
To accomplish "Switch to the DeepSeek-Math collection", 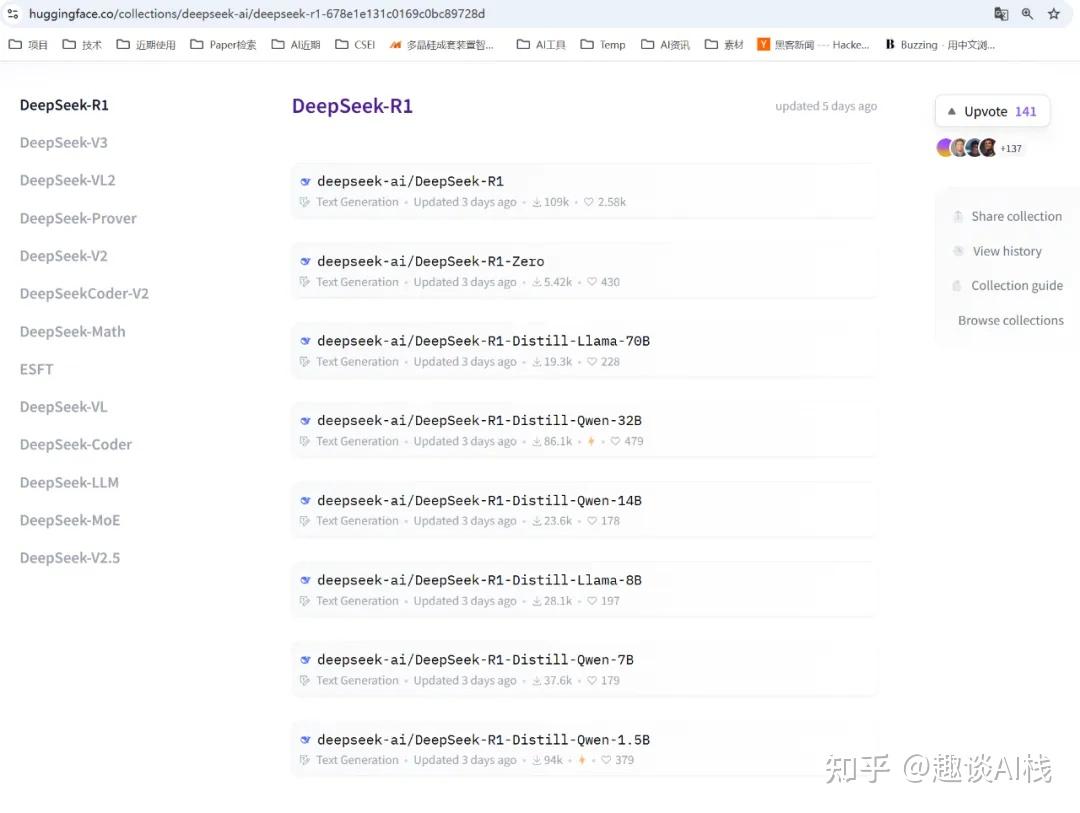I will click(72, 331).
